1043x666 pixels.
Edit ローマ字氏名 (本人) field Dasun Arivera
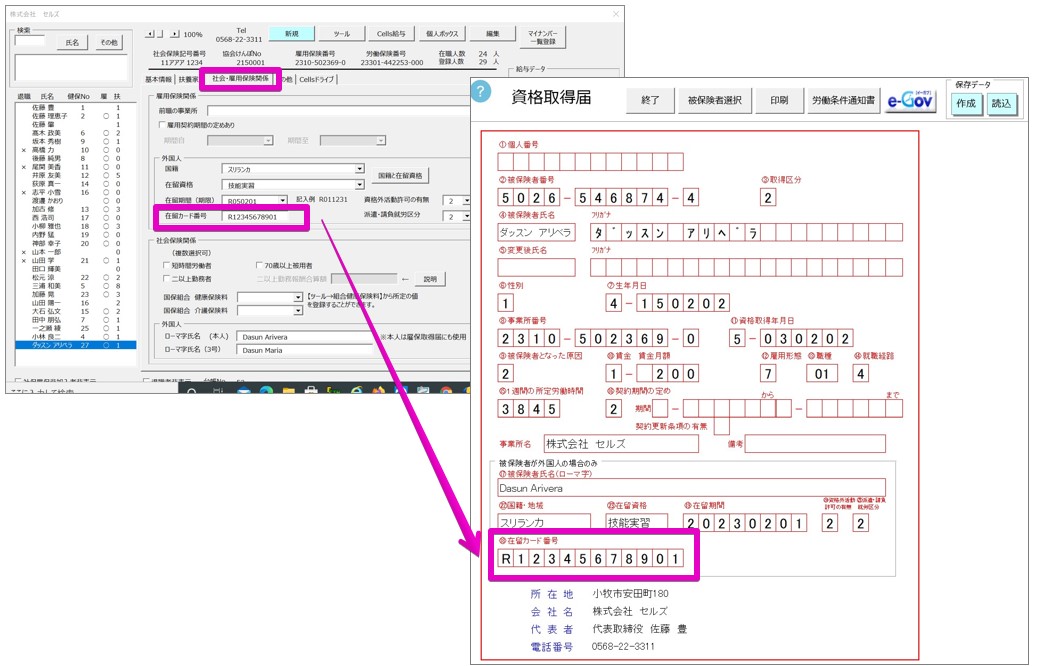(x=305, y=337)
